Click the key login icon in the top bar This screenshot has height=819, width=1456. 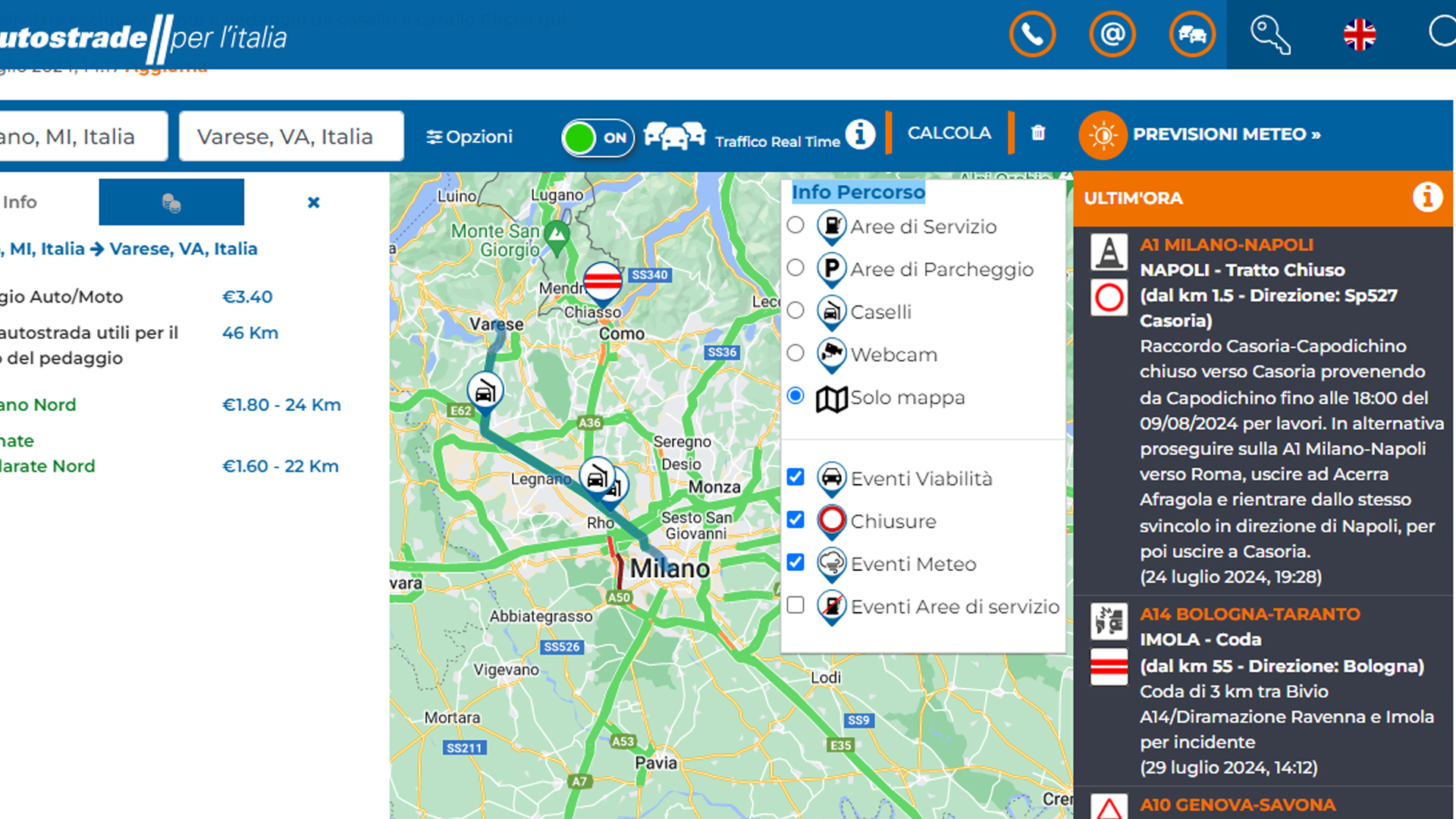pyautogui.click(x=1269, y=34)
